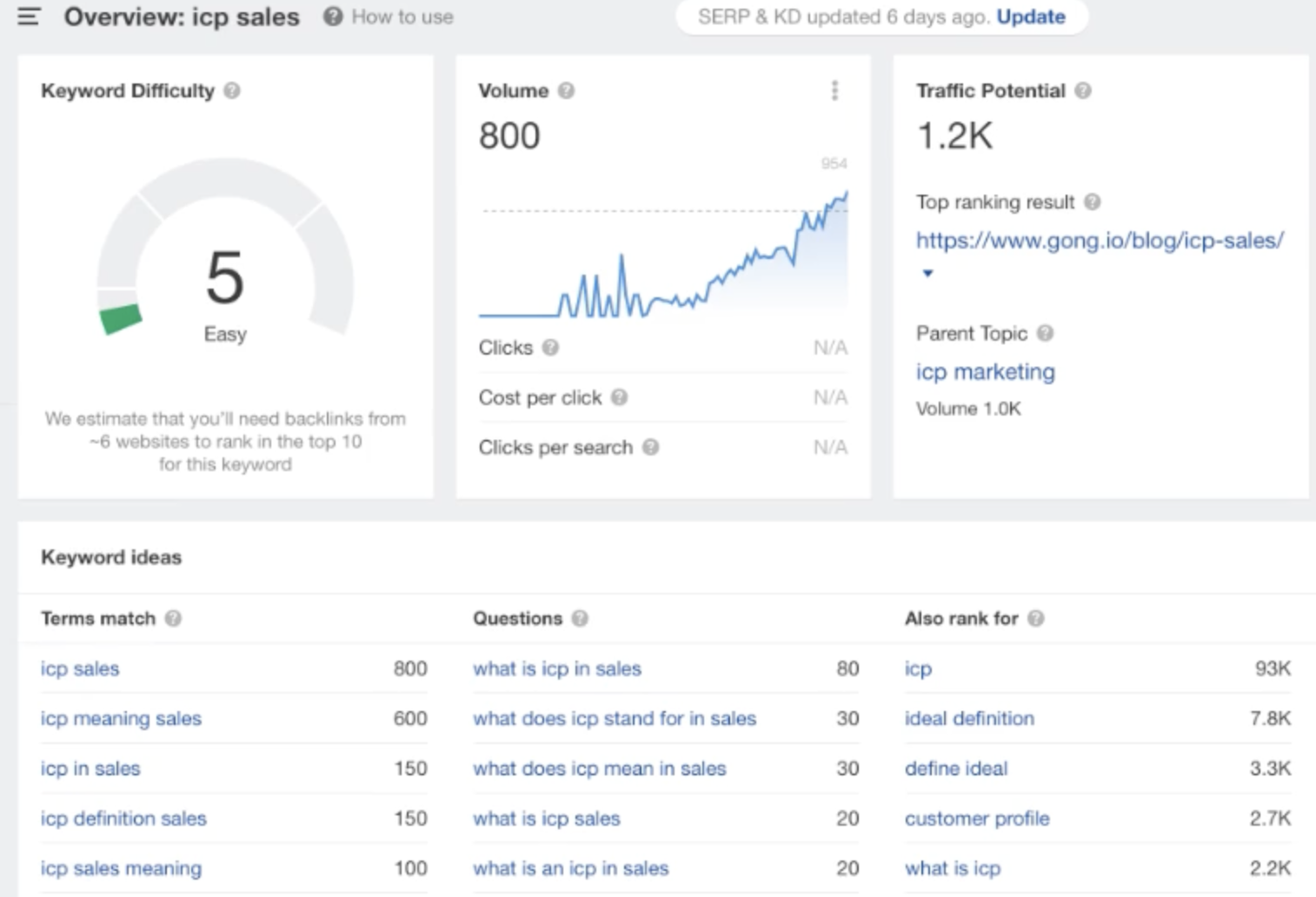The image size is (1316, 897).
Task: Click the Volume help question icon
Action: (x=566, y=90)
